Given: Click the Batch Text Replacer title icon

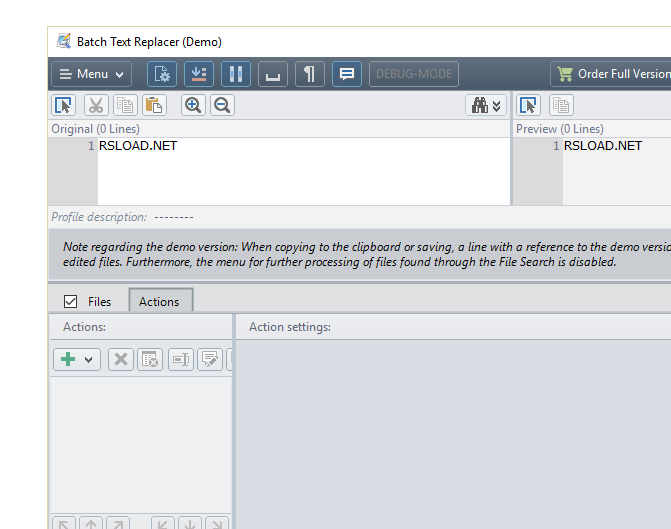Looking at the screenshot, I should pos(64,41).
